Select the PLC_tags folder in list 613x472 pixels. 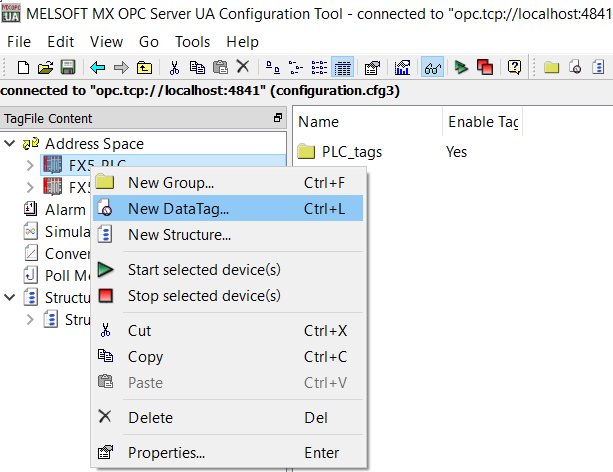pyautogui.click(x=339, y=152)
